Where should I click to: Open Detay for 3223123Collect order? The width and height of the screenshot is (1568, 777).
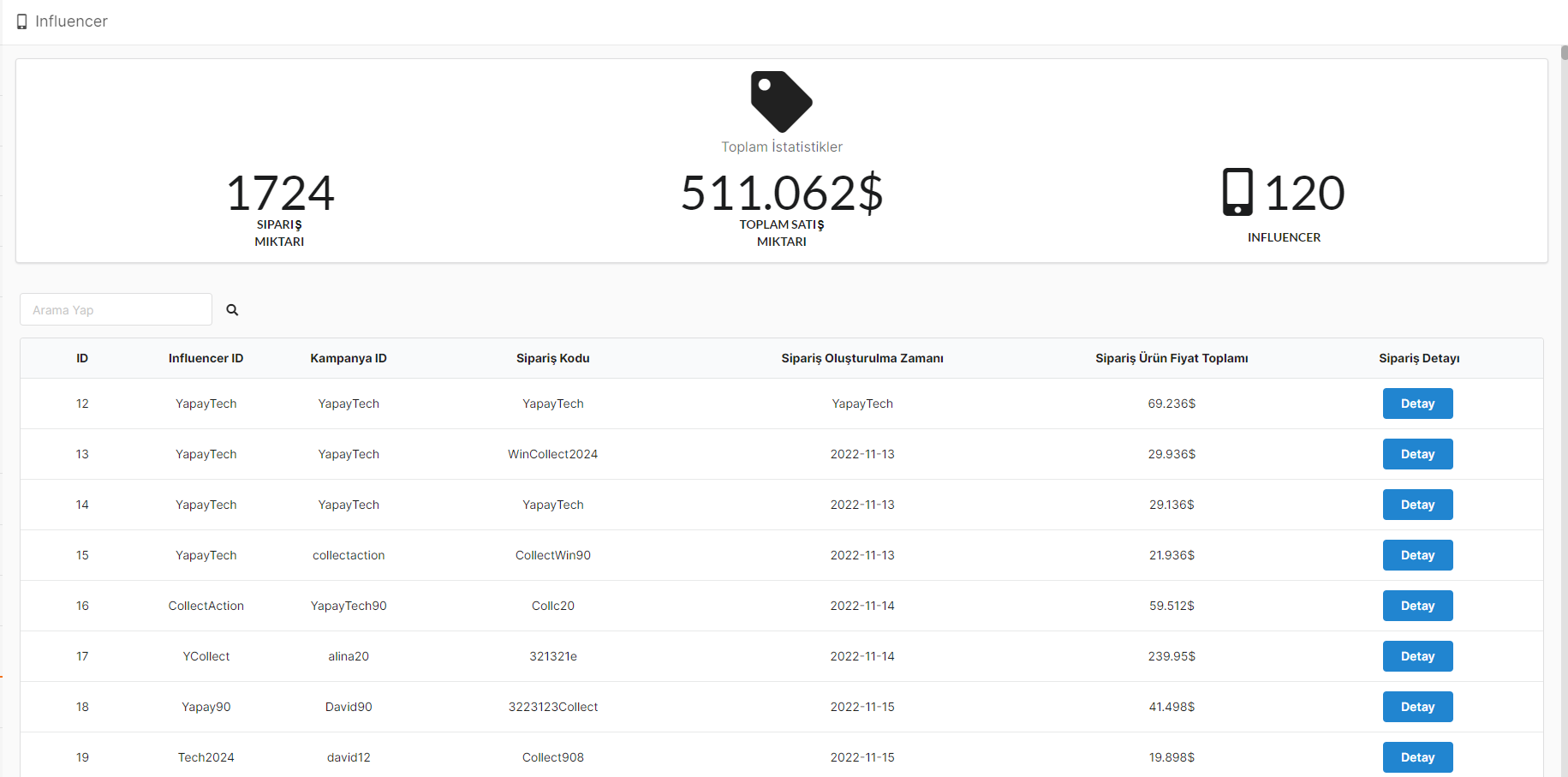point(1417,707)
